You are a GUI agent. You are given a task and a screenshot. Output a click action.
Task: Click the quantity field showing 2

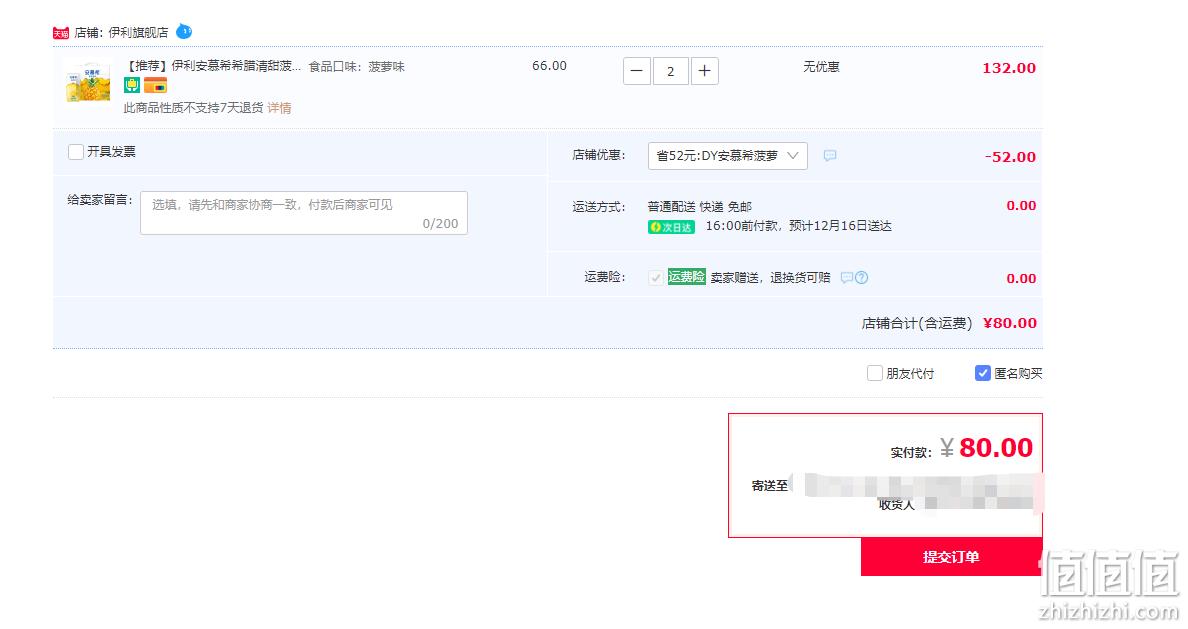pyautogui.click(x=671, y=71)
